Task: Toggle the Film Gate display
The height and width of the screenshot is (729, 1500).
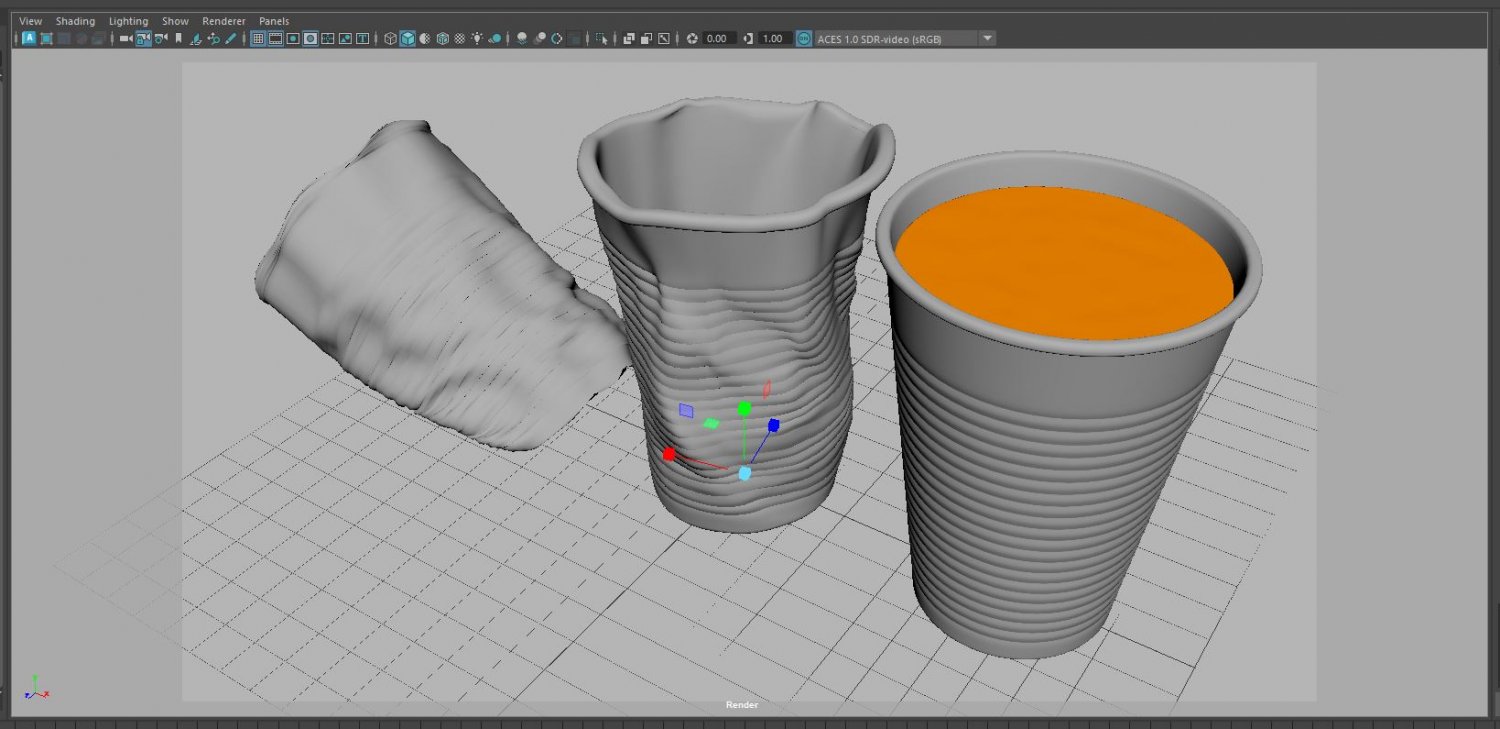Action: [x=275, y=39]
